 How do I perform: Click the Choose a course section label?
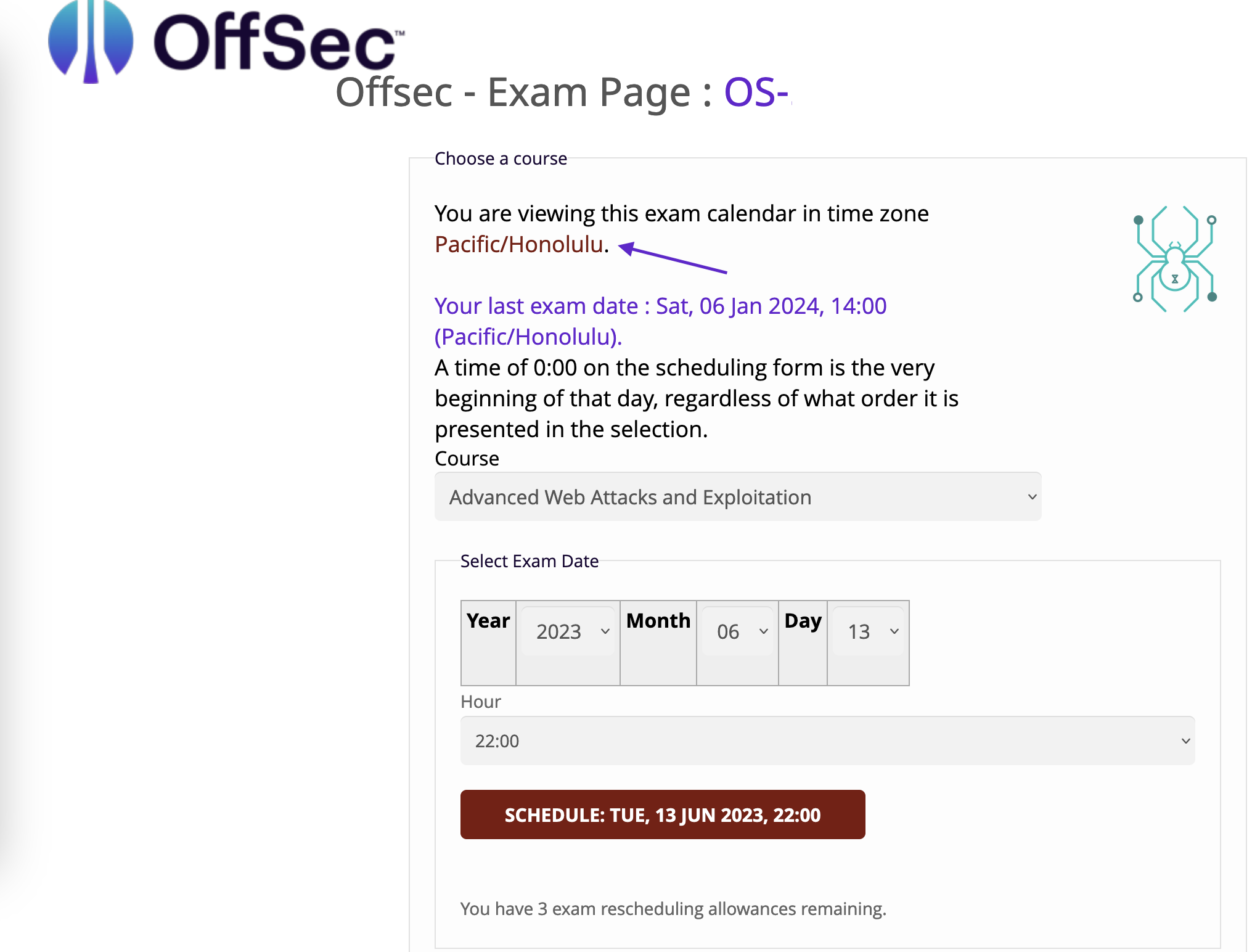(x=501, y=158)
